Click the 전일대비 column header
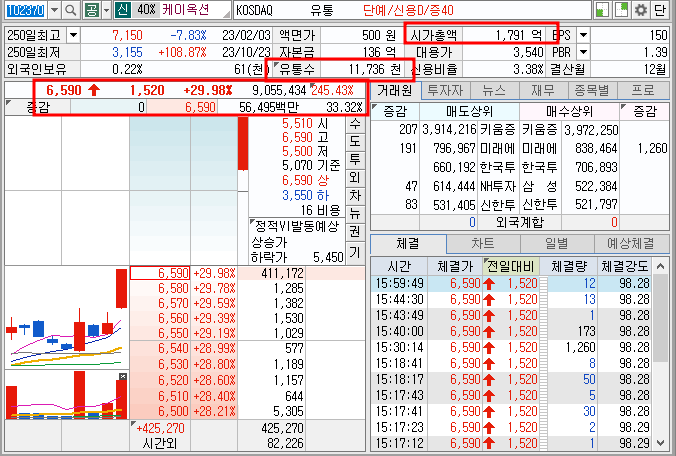Image resolution: width=676 pixels, height=456 pixels. pyautogui.click(x=511, y=266)
